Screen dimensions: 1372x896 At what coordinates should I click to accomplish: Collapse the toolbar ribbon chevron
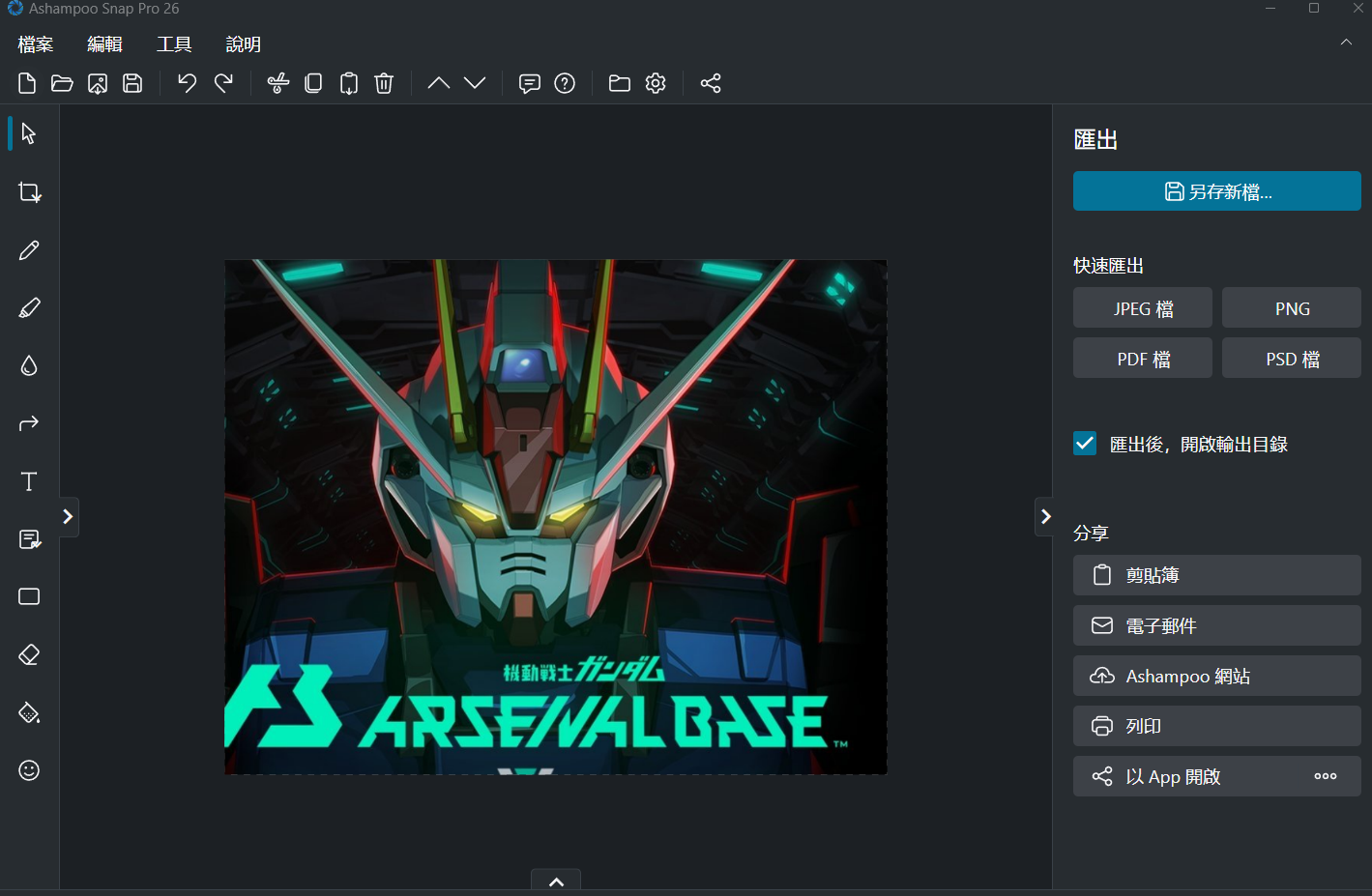(1346, 43)
